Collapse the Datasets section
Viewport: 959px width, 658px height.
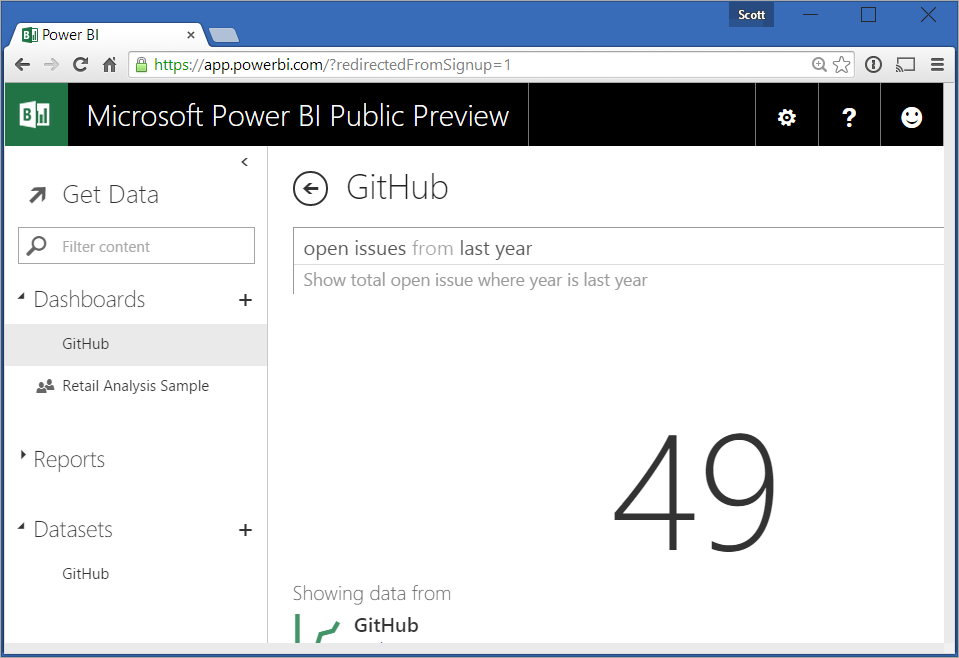click(23, 528)
